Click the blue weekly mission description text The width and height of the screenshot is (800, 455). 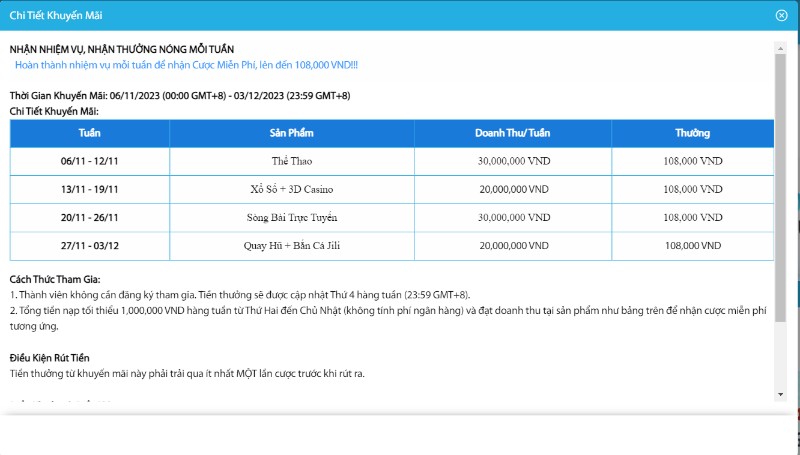coord(186,65)
